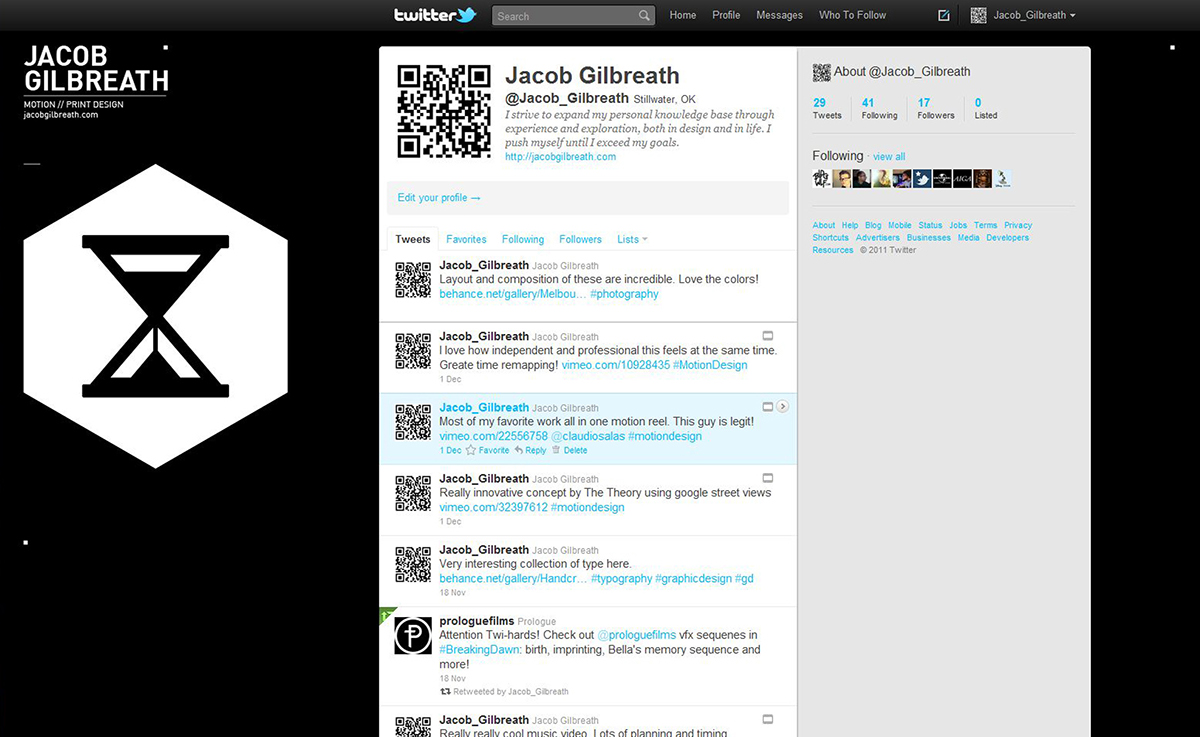Image resolution: width=1200 pixels, height=737 pixels.
Task: Reply to the 'This guy is legit' tweet
Action: coord(531,450)
